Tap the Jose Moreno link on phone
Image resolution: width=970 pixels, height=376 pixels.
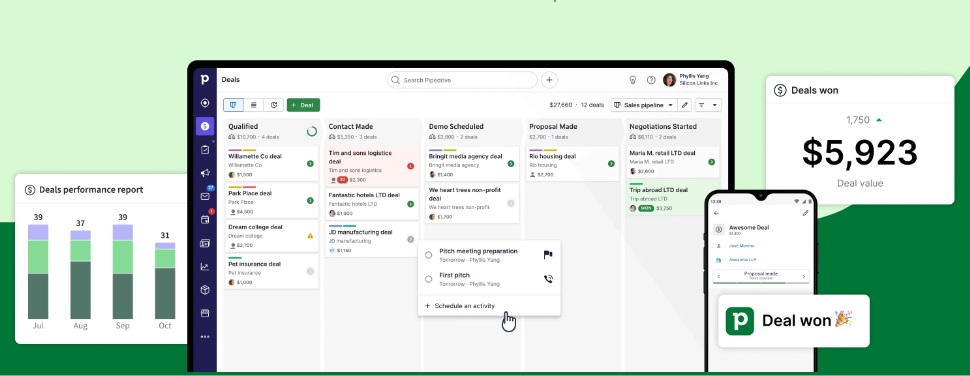pos(740,246)
